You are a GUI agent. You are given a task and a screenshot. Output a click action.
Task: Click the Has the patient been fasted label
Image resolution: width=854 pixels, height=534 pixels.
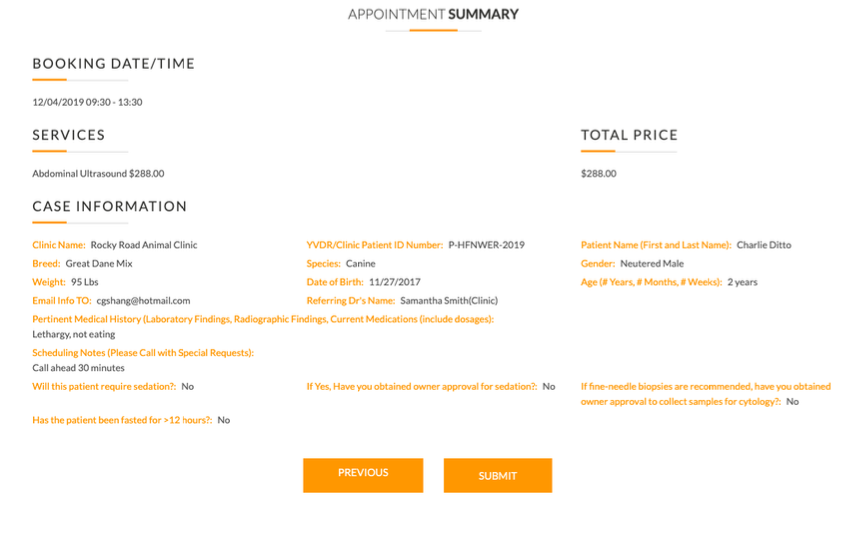122,420
